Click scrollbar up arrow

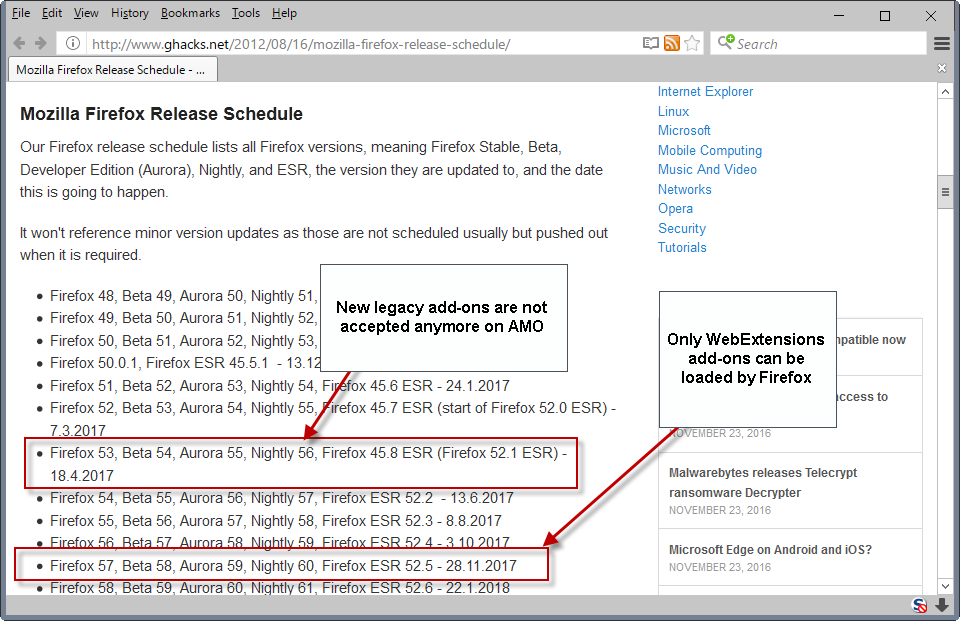pyautogui.click(x=945, y=92)
